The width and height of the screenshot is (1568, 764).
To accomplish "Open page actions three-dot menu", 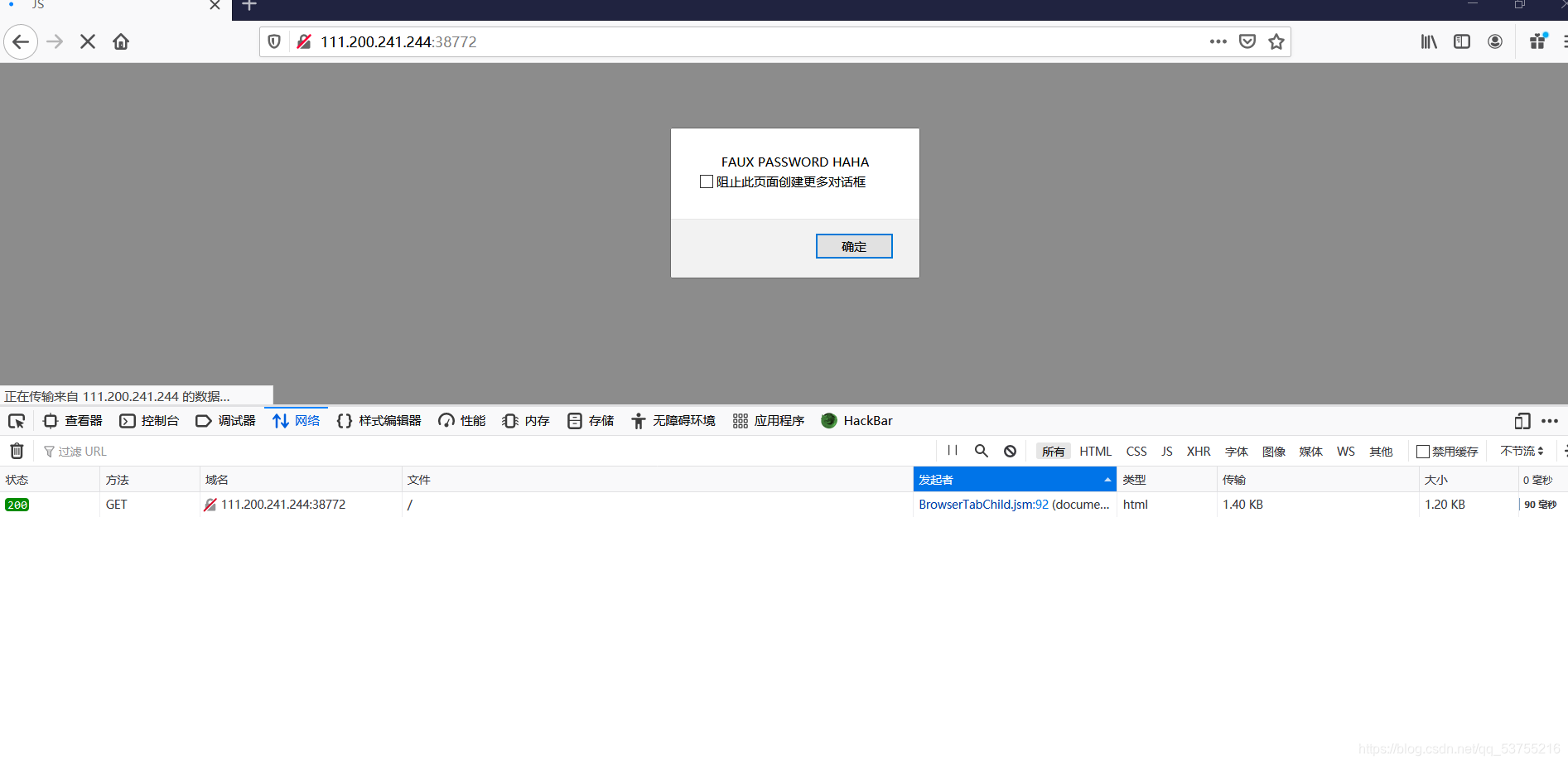I will pyautogui.click(x=1218, y=41).
